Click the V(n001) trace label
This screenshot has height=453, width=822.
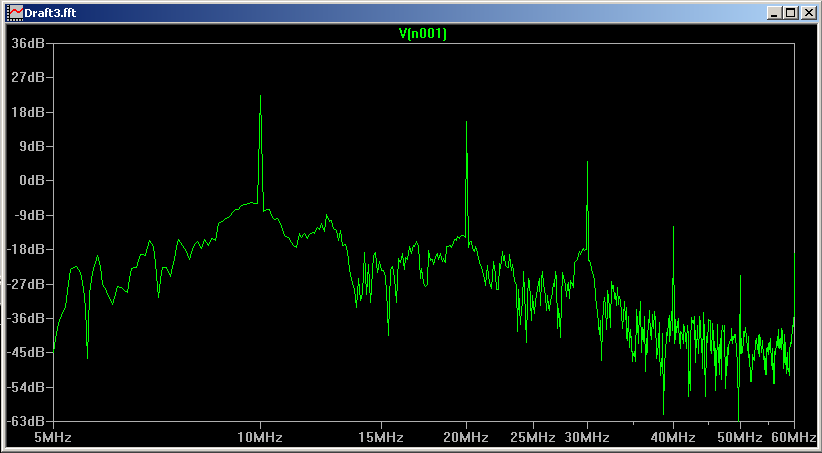tap(423, 34)
